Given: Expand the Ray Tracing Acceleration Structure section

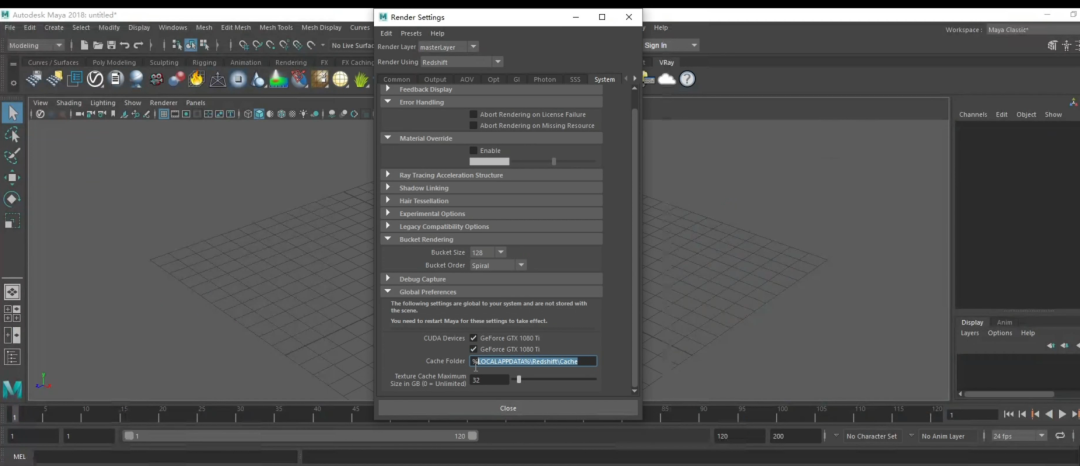Looking at the screenshot, I should pos(491,175).
